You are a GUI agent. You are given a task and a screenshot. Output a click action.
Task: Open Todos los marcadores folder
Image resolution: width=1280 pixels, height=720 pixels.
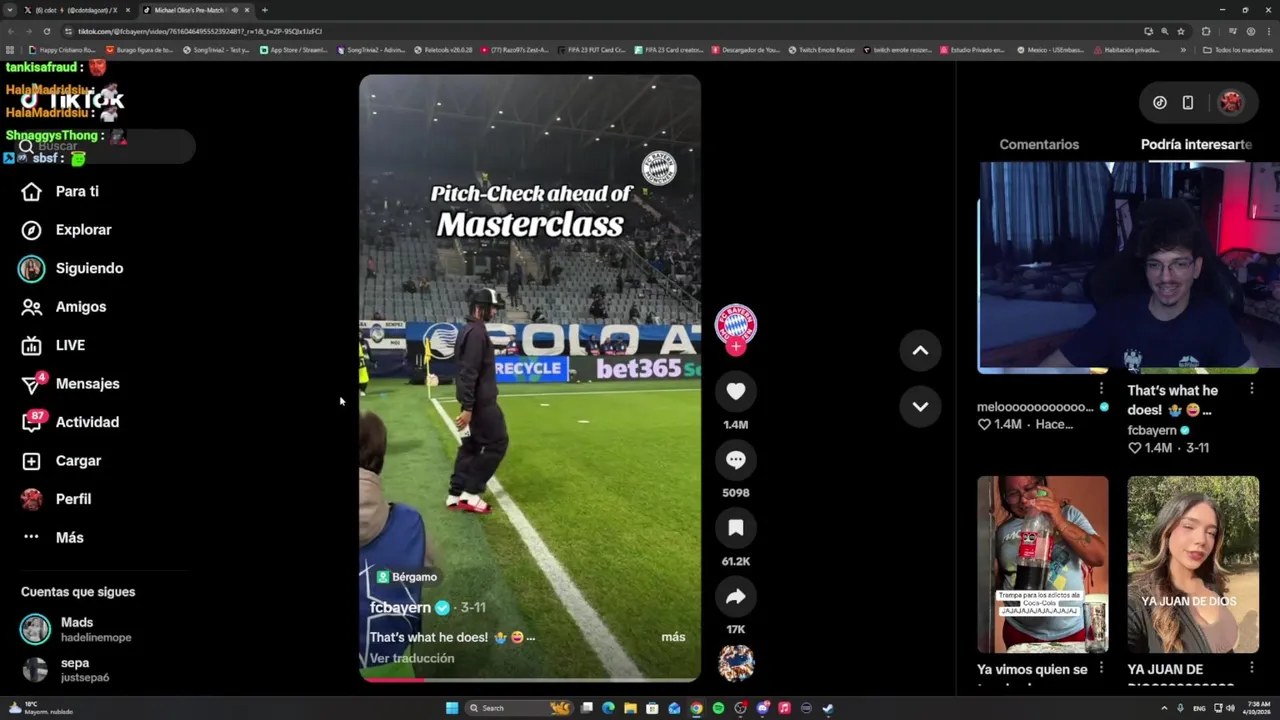1237,50
